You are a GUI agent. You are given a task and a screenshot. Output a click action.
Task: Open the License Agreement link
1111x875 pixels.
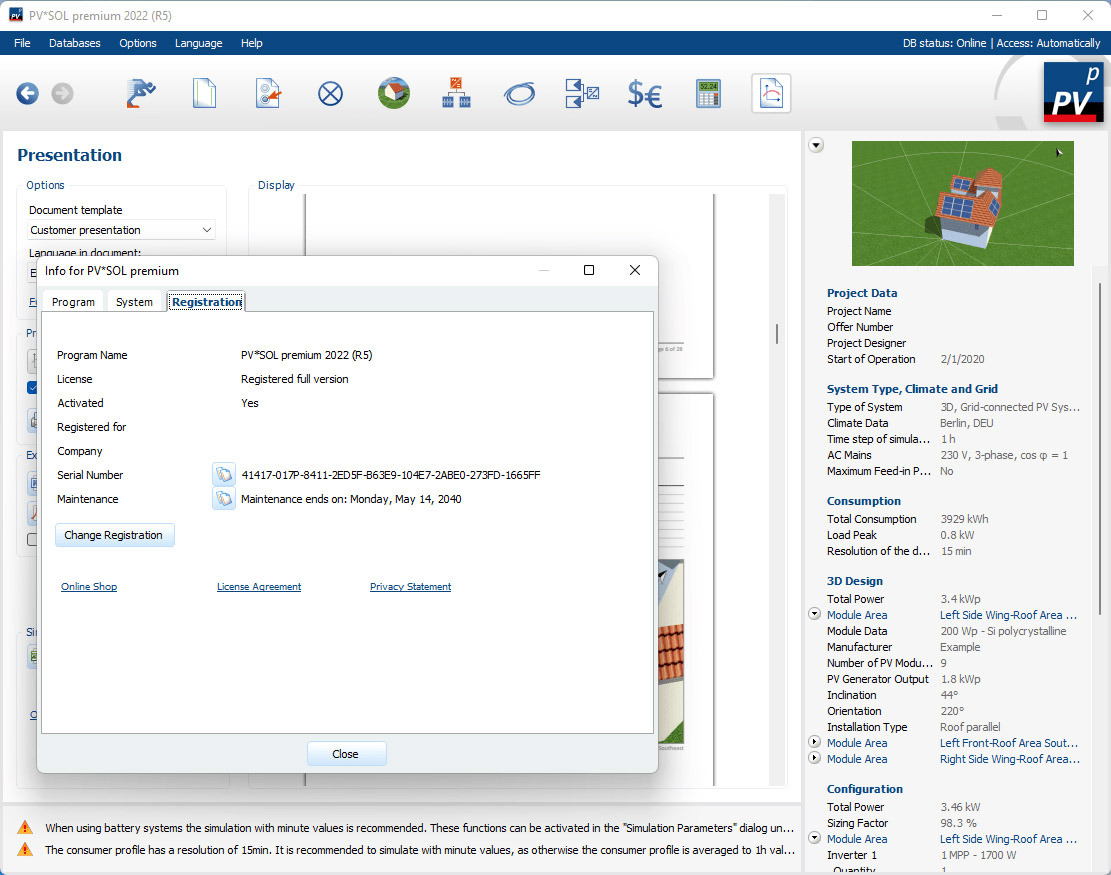click(259, 587)
